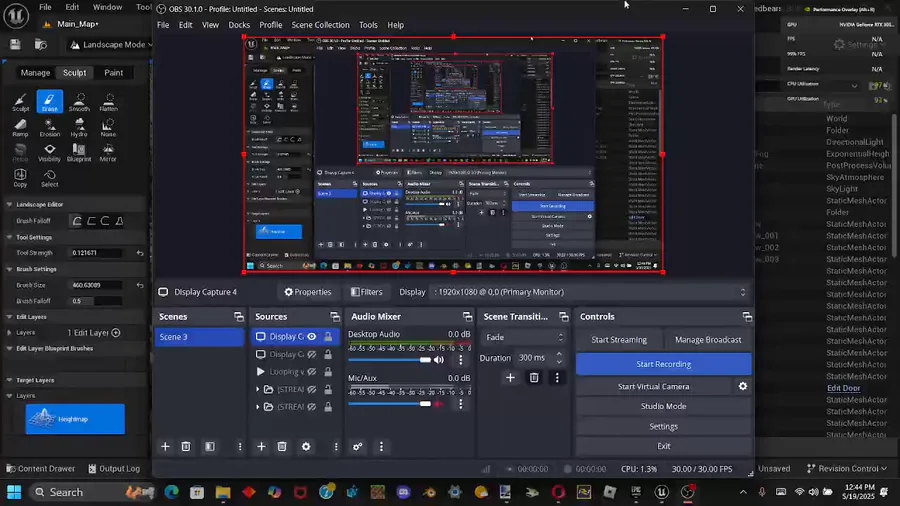This screenshot has height=506, width=900.
Task: Collapse the Tool Settings section
Action: tap(9, 237)
